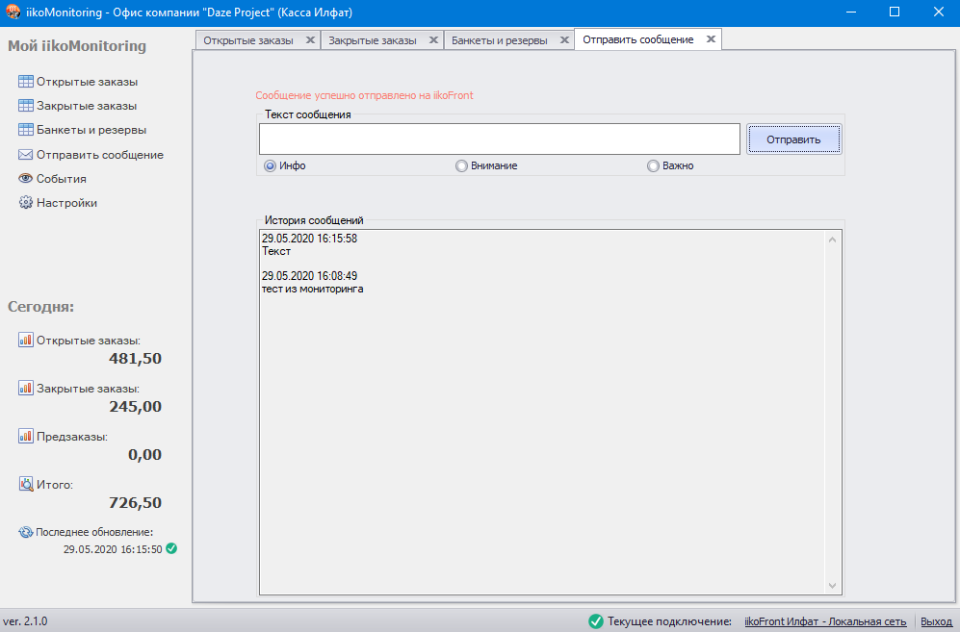Click the 29.05.2020 16:08:49 history timestamp

click(x=309, y=276)
